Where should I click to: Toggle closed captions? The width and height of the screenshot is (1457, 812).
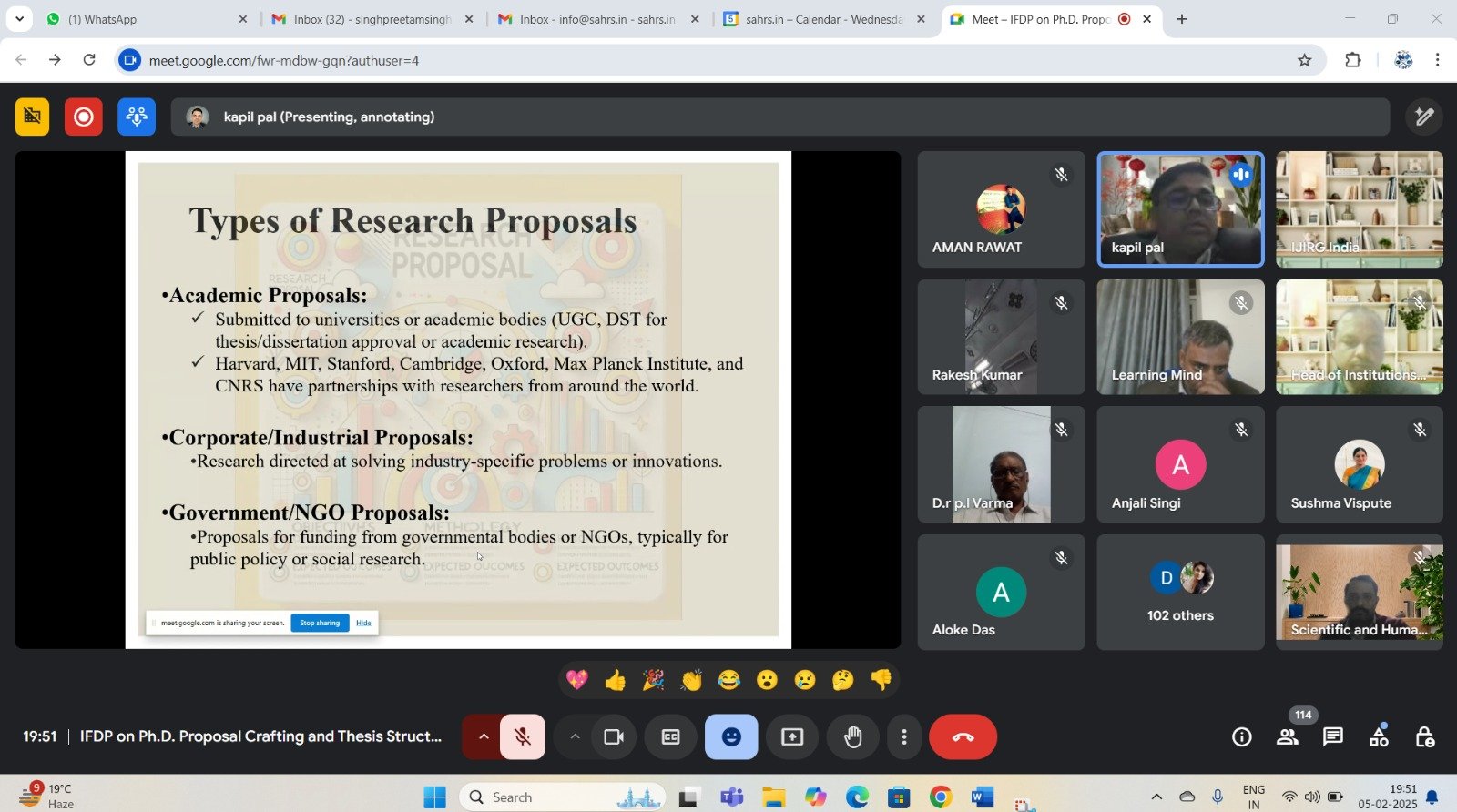tap(670, 737)
